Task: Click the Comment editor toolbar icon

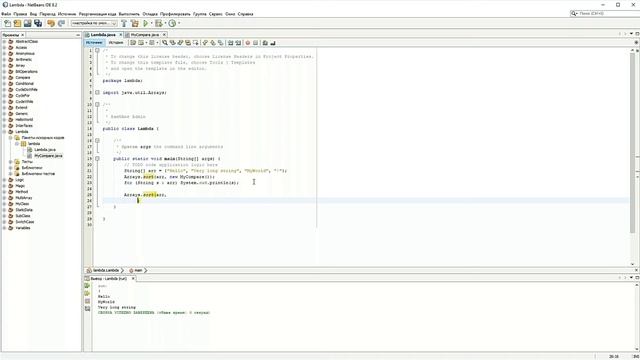Action: (265, 42)
